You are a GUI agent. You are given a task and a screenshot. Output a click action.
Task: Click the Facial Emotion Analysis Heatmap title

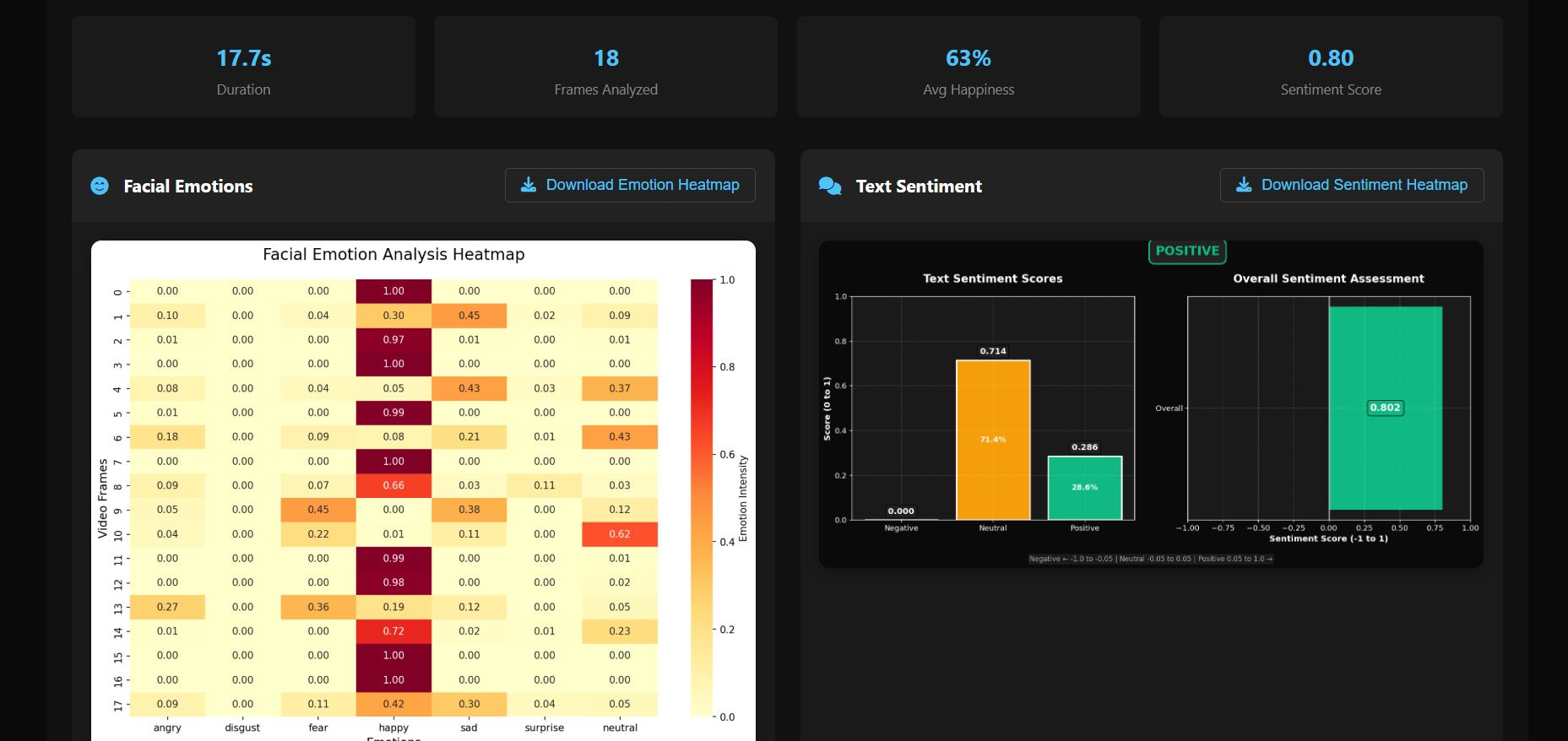click(x=393, y=254)
